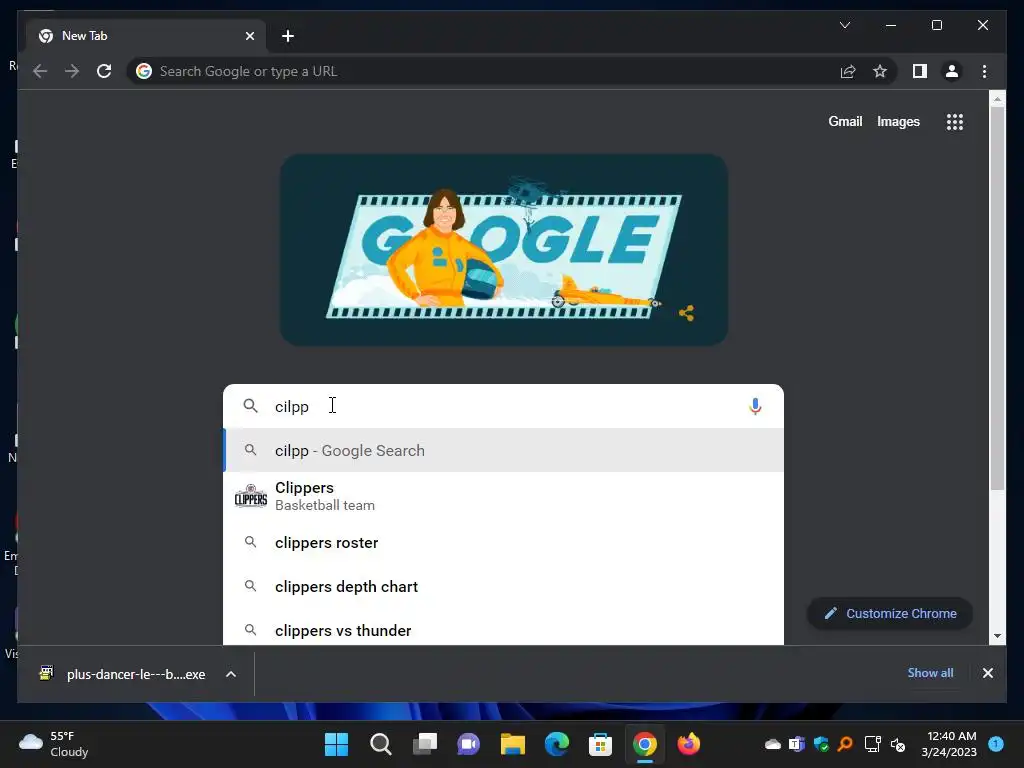
Task: Open File Explorer from taskbar
Action: coord(513,744)
